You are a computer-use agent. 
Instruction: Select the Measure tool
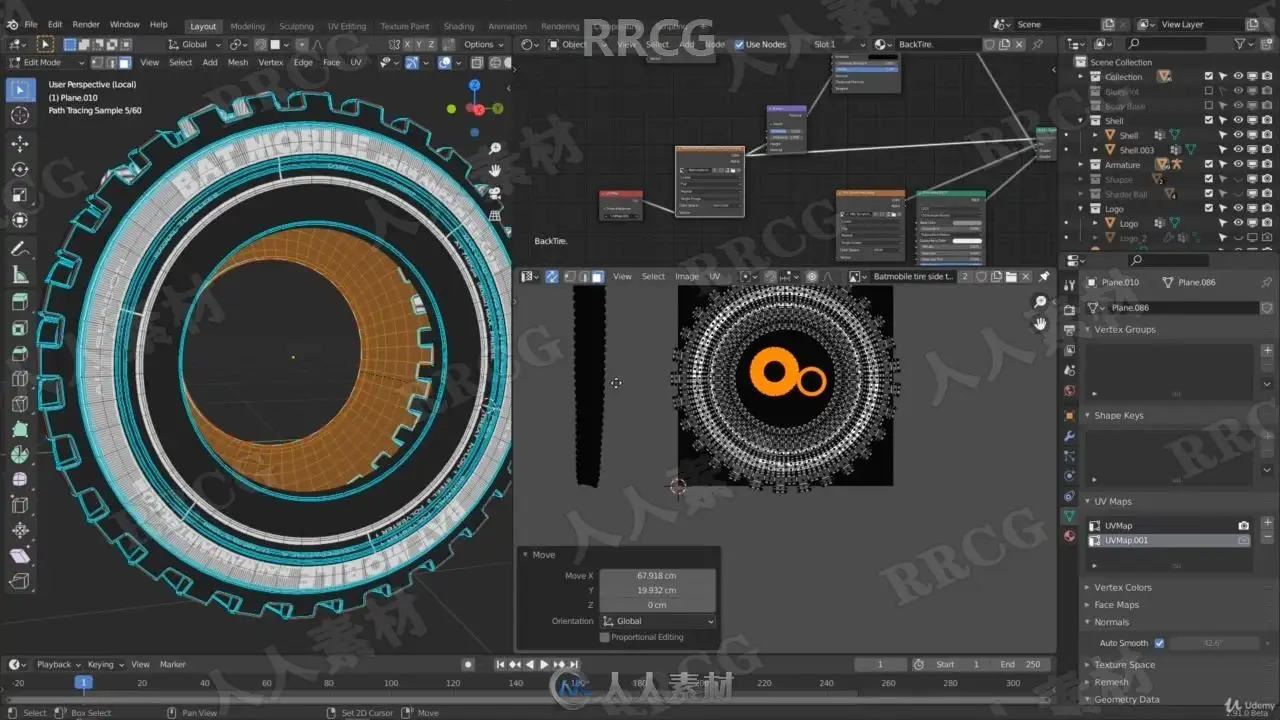19,275
